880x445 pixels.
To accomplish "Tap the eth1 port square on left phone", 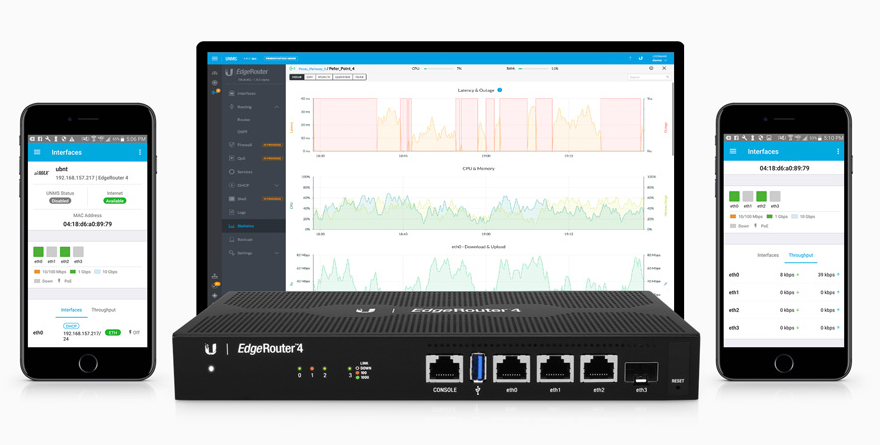I will point(52,252).
